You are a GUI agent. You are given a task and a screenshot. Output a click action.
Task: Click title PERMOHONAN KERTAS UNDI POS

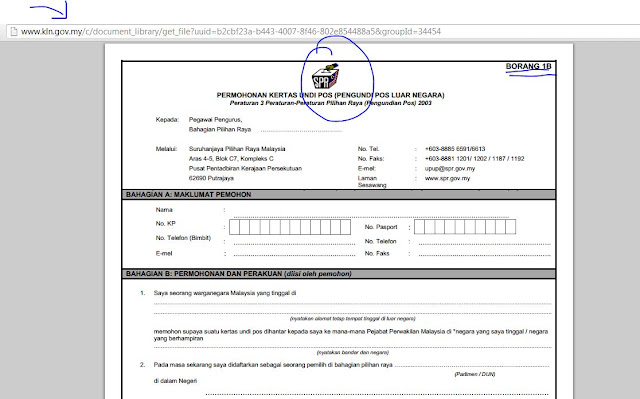[330, 95]
